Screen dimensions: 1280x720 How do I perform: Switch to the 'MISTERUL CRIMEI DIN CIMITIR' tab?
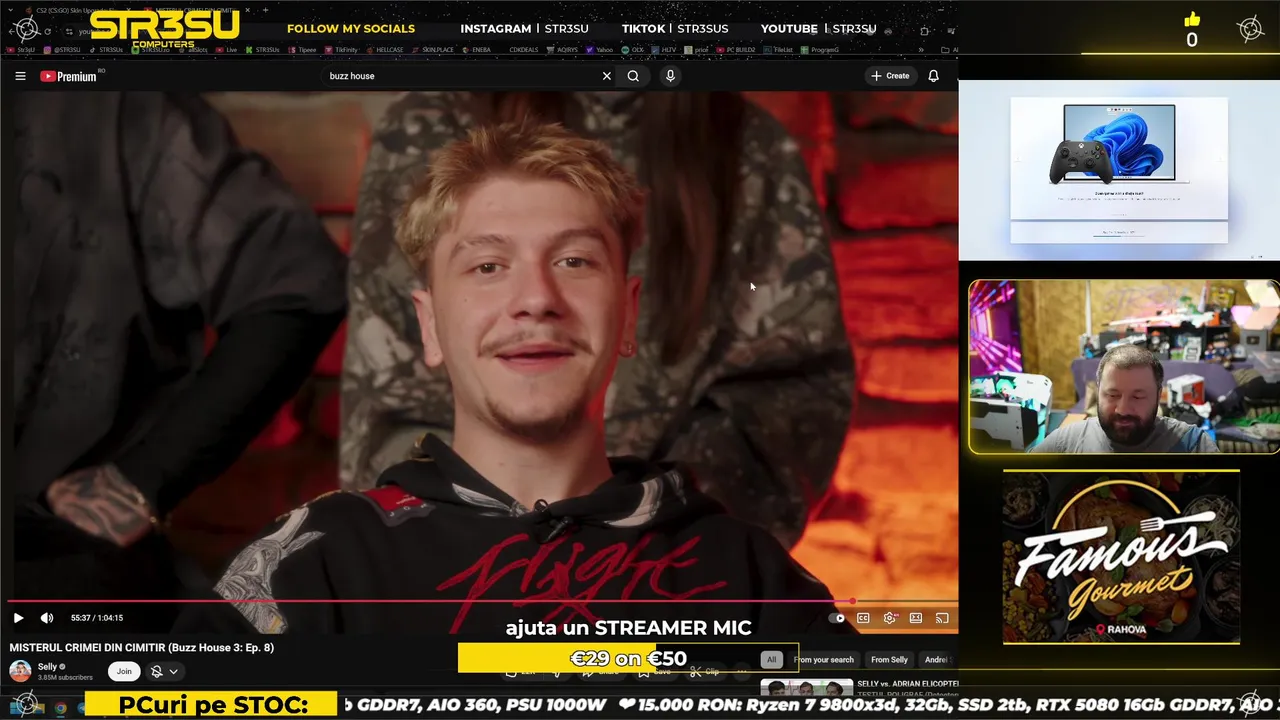click(195, 10)
